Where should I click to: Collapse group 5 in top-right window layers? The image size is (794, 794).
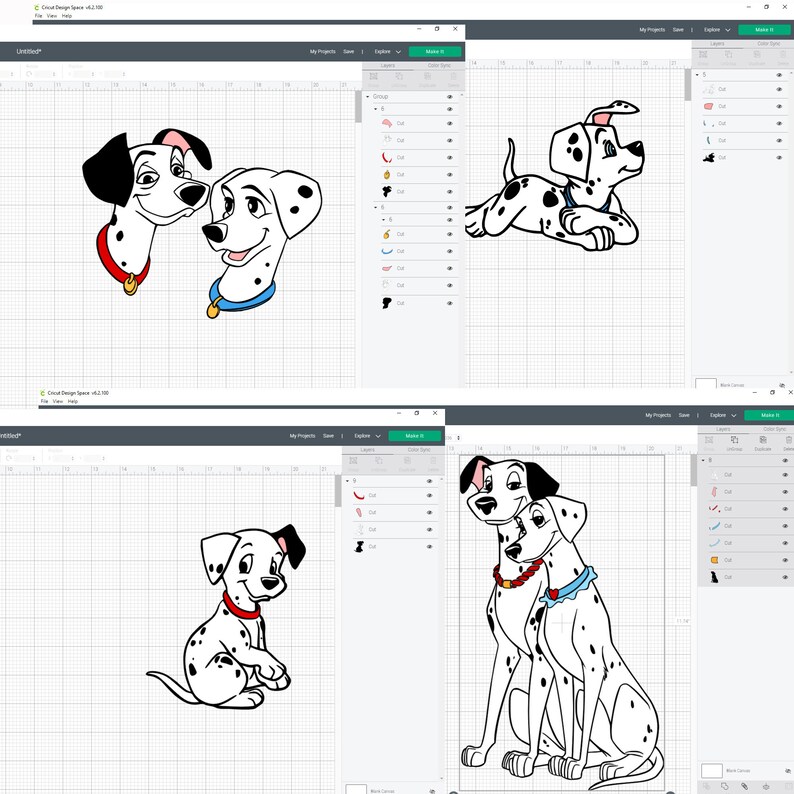[x=697, y=75]
